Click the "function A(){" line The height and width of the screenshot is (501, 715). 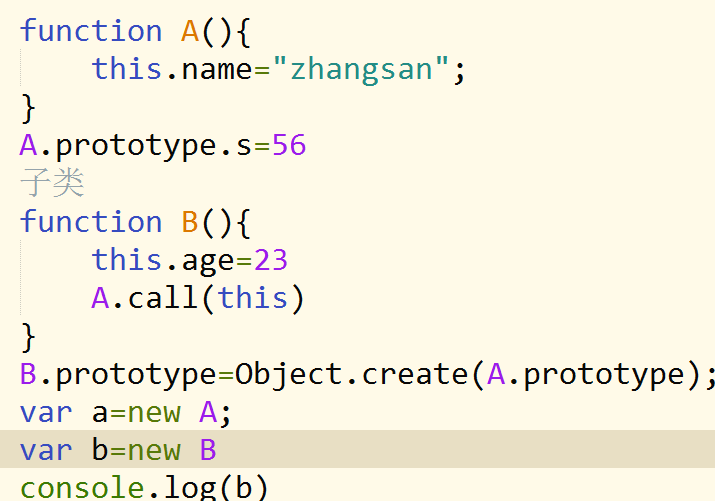coord(135,32)
